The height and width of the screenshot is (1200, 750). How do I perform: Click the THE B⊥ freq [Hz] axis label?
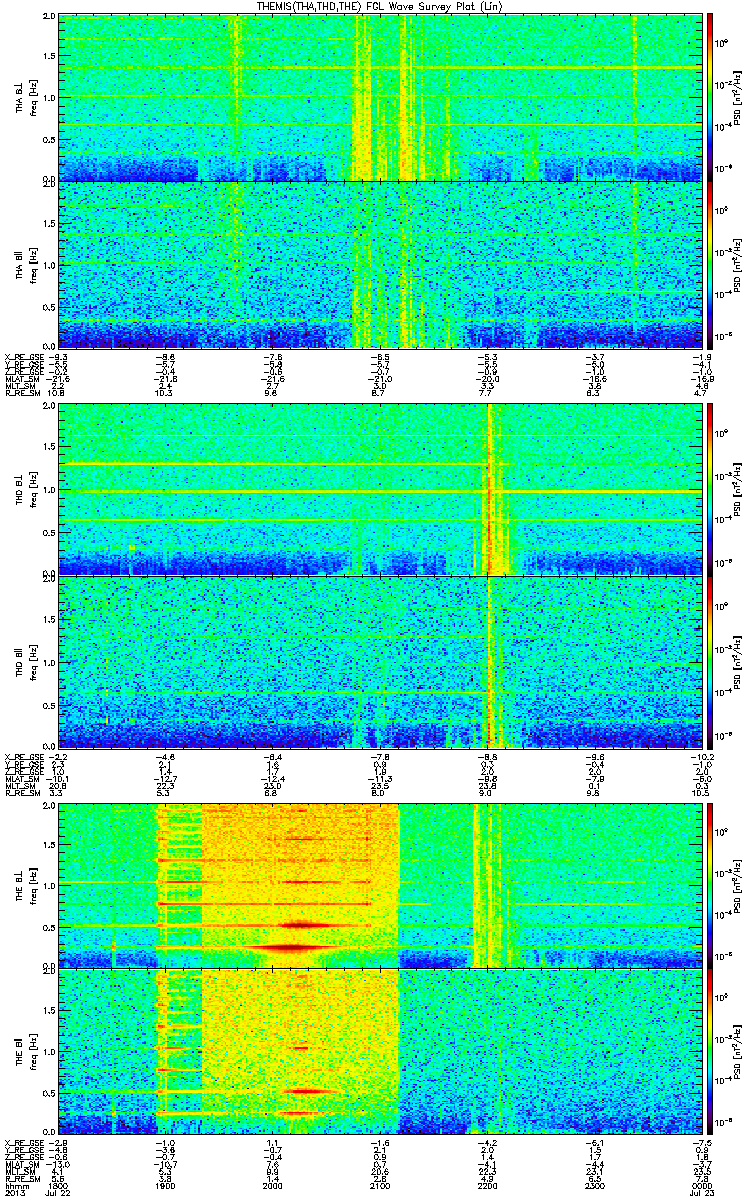(x=24, y=885)
